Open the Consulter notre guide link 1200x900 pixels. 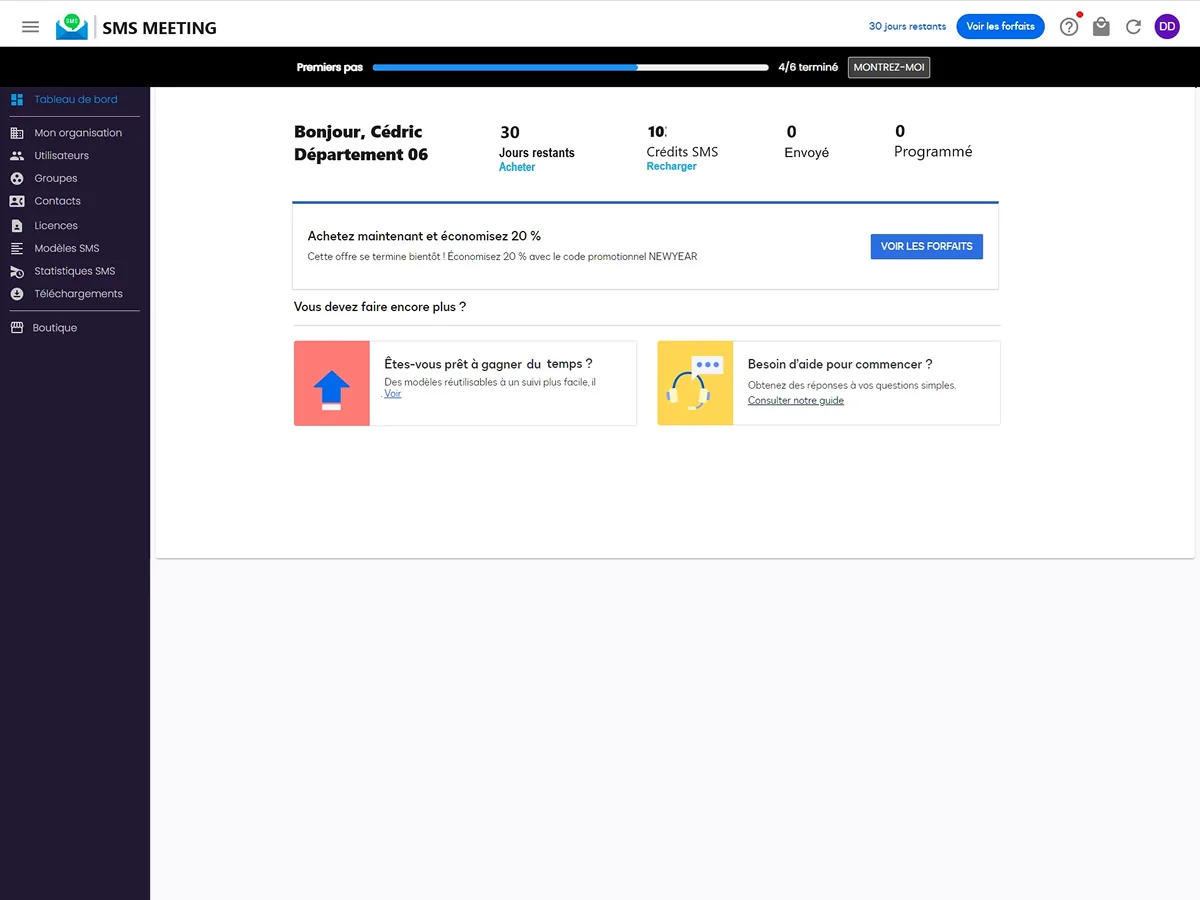(796, 401)
